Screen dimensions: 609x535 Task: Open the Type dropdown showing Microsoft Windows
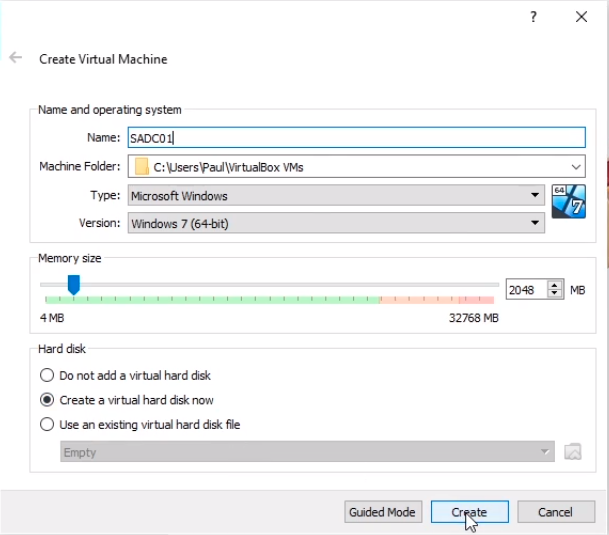336,195
